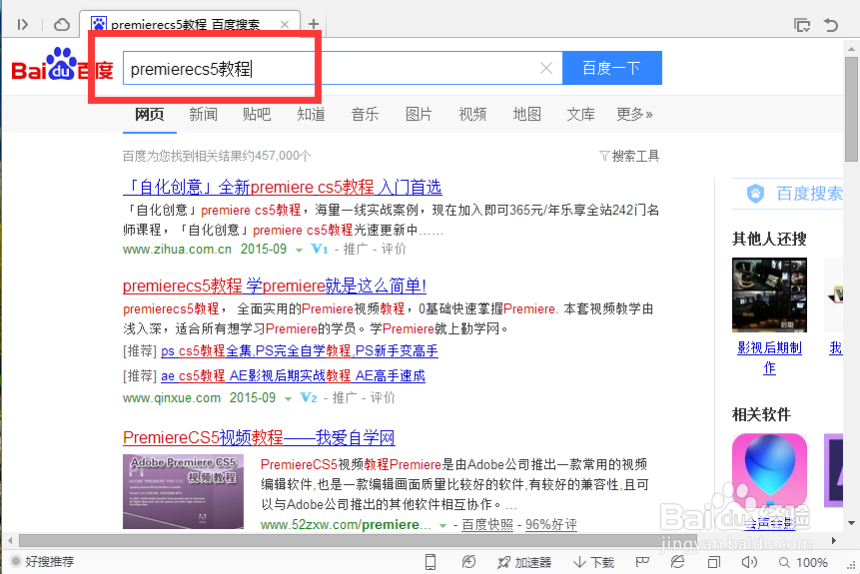The width and height of the screenshot is (860, 574).
Task: Switch to the 图片 tab
Action: (x=418, y=114)
